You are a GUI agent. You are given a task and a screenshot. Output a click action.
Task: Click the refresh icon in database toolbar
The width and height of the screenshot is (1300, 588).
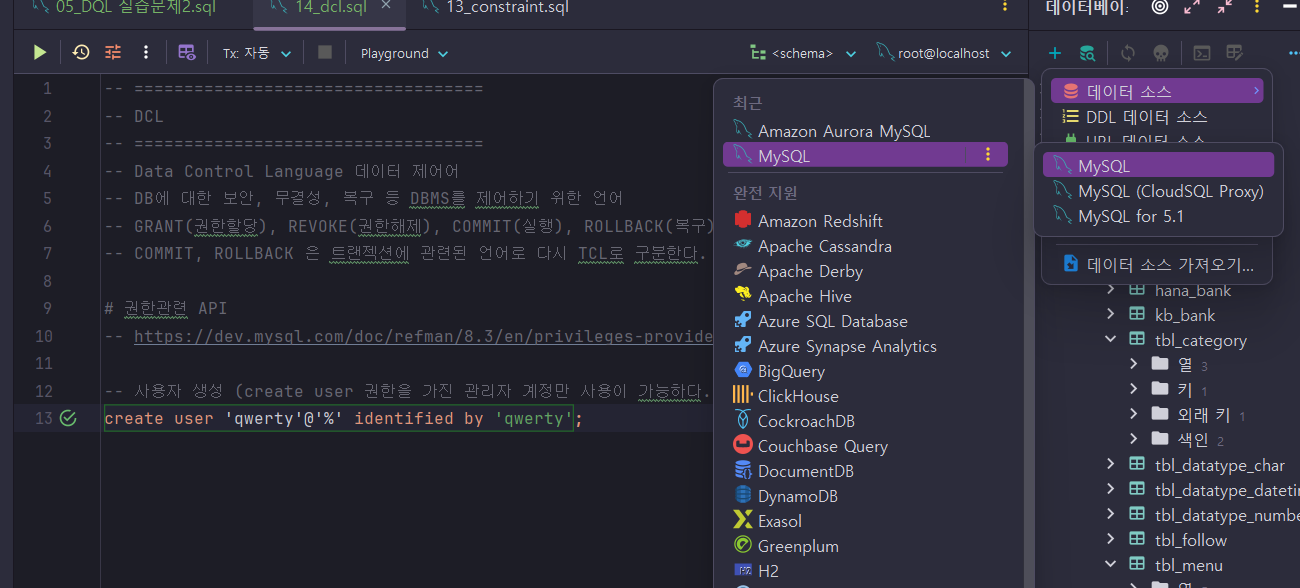(1128, 52)
